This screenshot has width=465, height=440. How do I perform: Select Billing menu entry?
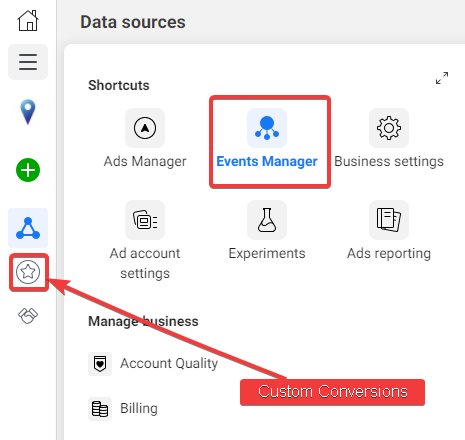point(123,409)
